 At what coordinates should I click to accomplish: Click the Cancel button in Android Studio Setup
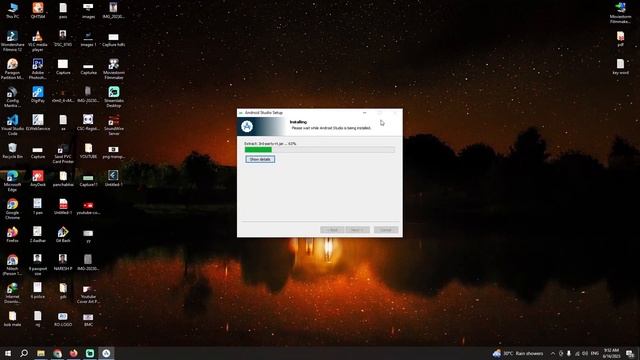(386, 230)
